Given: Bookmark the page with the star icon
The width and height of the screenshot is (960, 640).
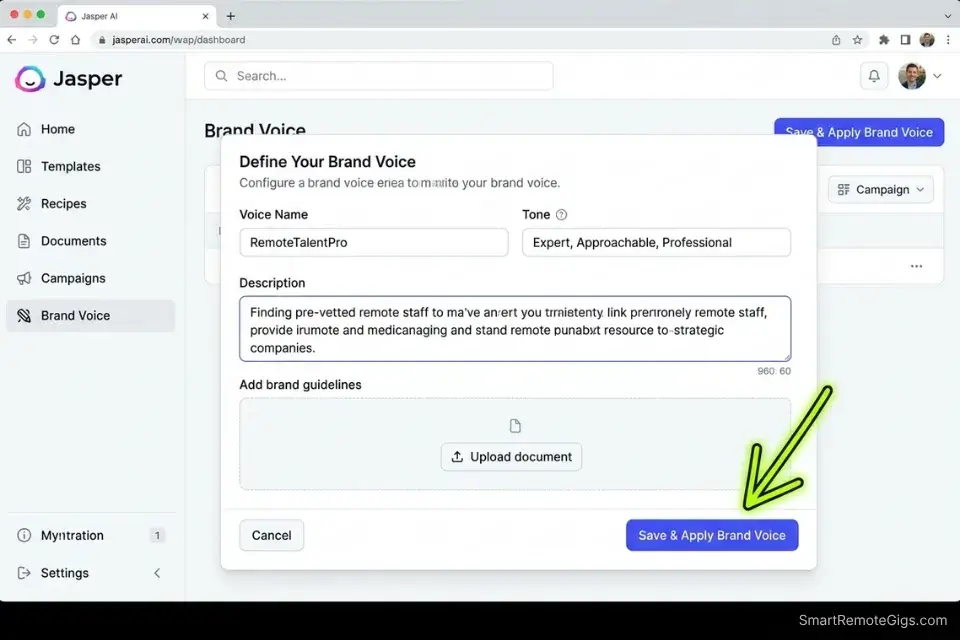Looking at the screenshot, I should [x=858, y=40].
